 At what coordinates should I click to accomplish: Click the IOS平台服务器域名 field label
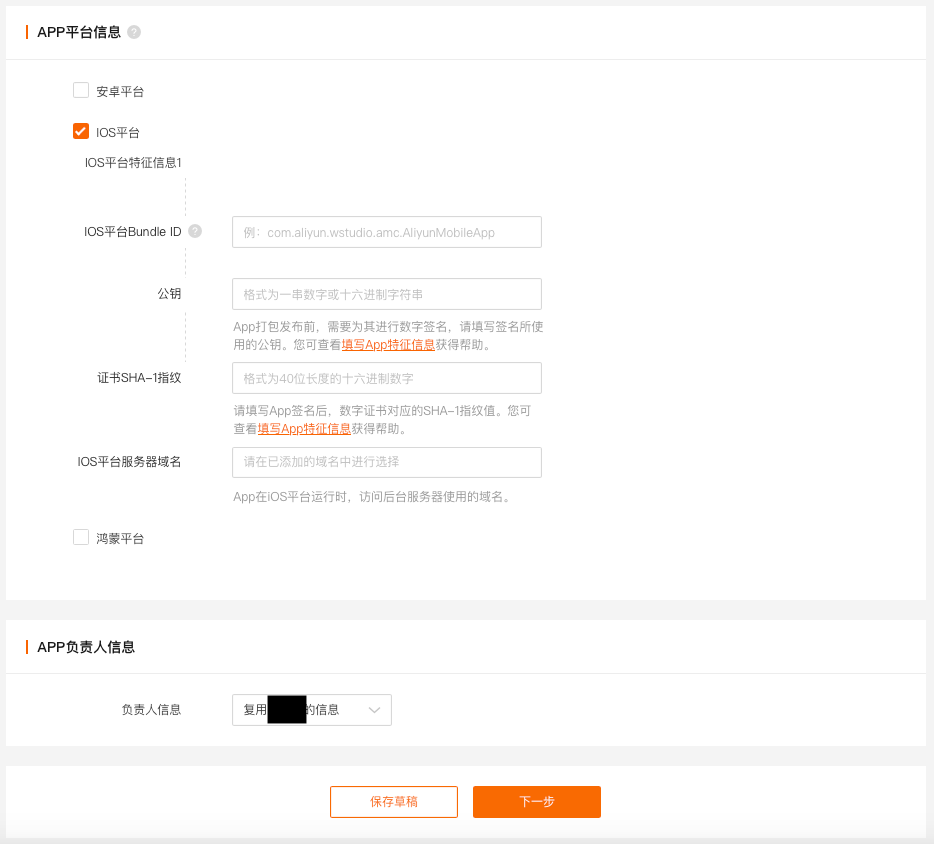(129, 462)
